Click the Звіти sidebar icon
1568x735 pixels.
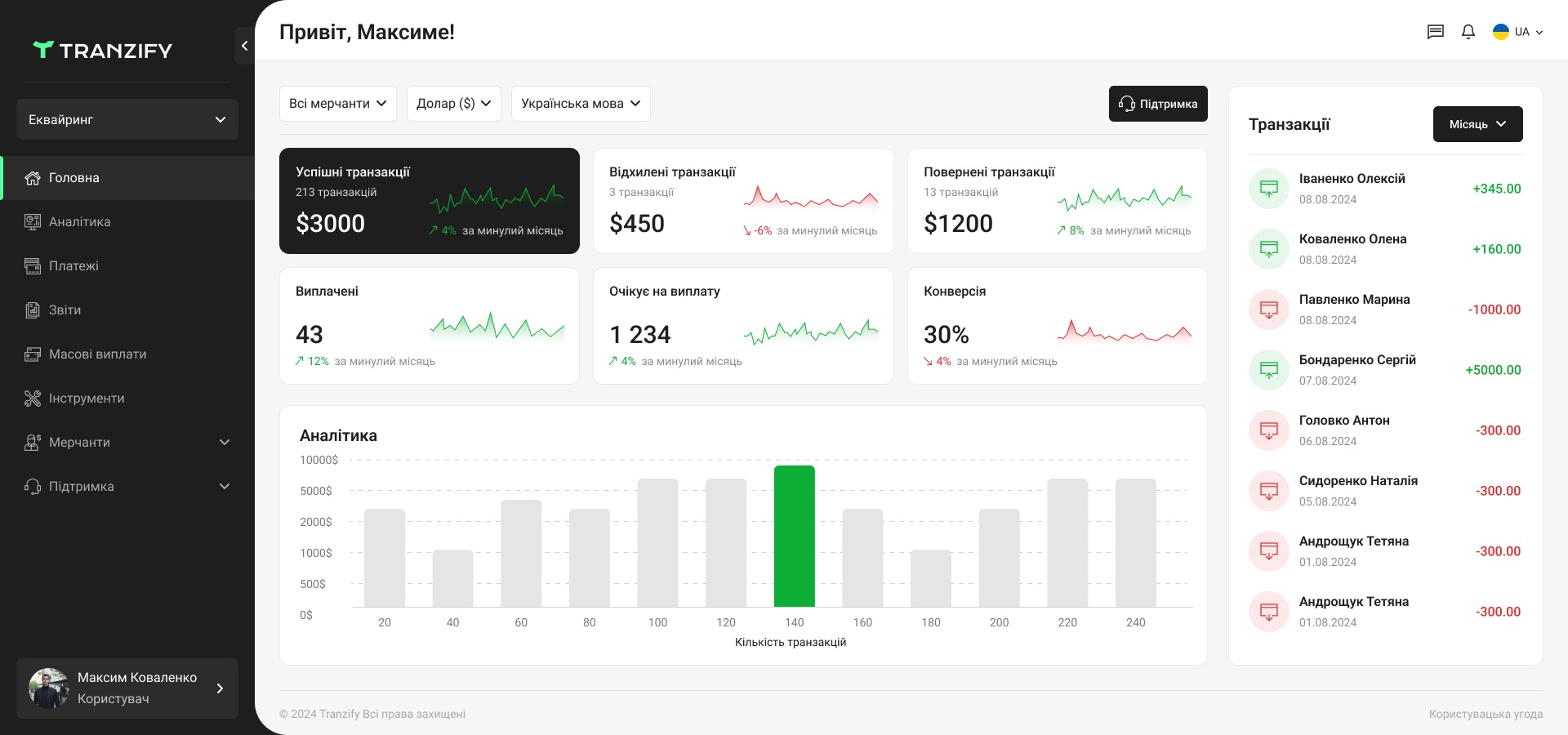point(33,310)
